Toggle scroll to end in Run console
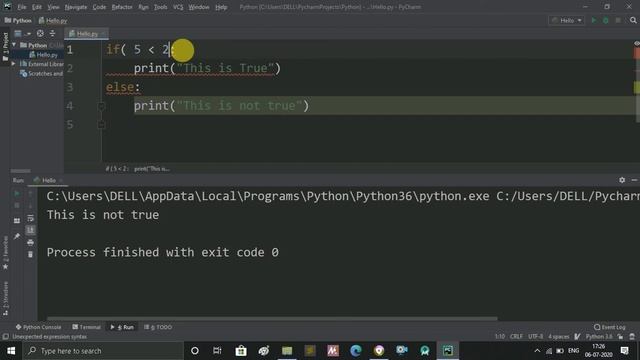 (x=30, y=230)
